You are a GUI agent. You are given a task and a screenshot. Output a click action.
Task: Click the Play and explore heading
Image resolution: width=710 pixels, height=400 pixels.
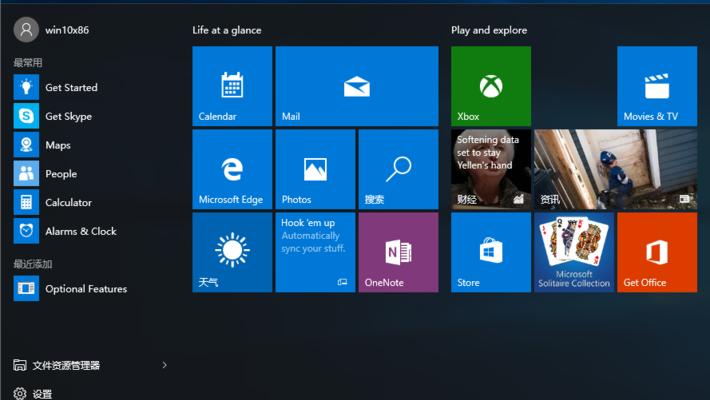coord(489,30)
